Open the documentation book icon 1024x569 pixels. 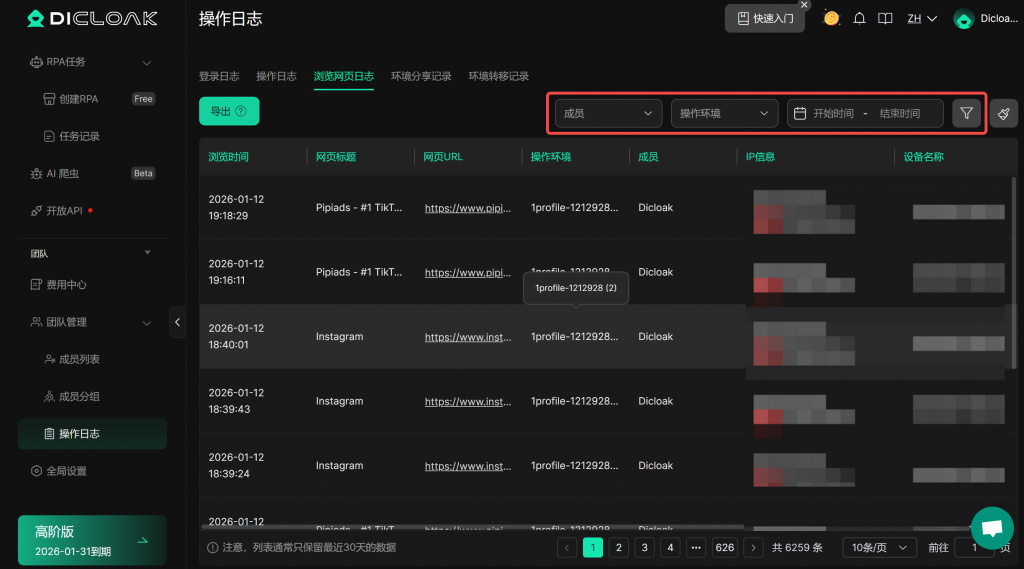coord(885,18)
